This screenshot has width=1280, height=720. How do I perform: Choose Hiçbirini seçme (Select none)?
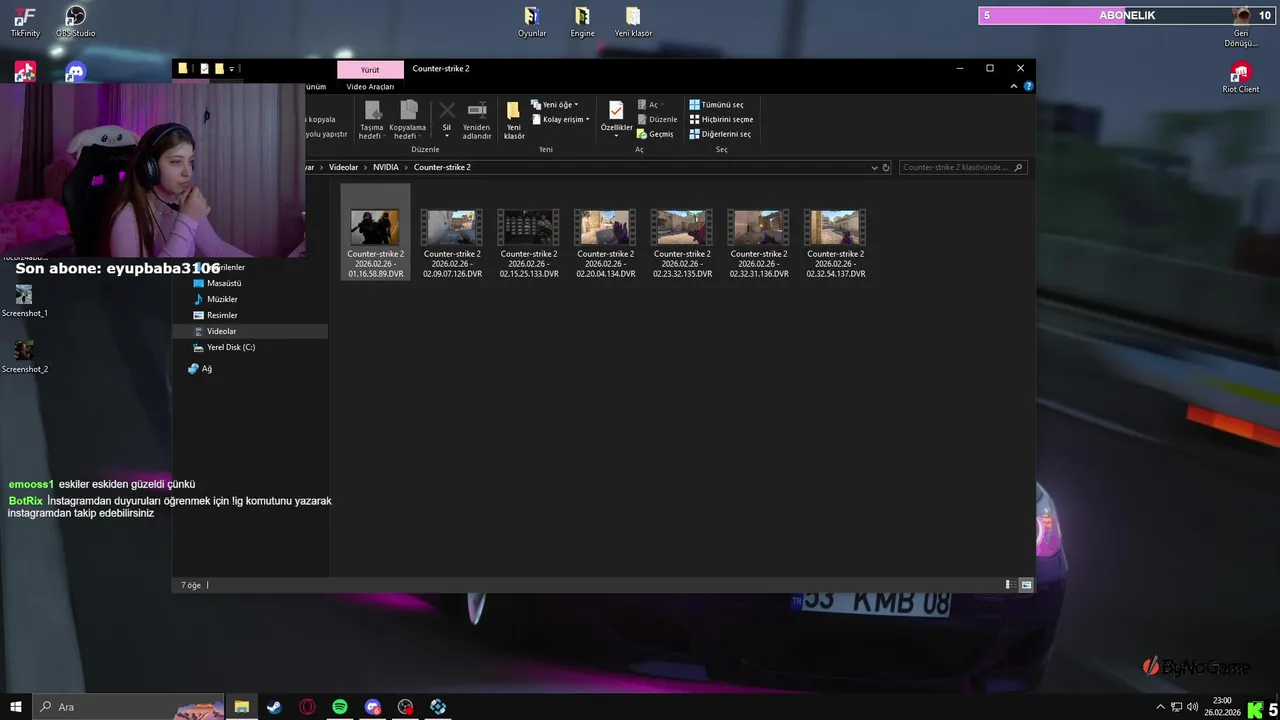coord(721,119)
